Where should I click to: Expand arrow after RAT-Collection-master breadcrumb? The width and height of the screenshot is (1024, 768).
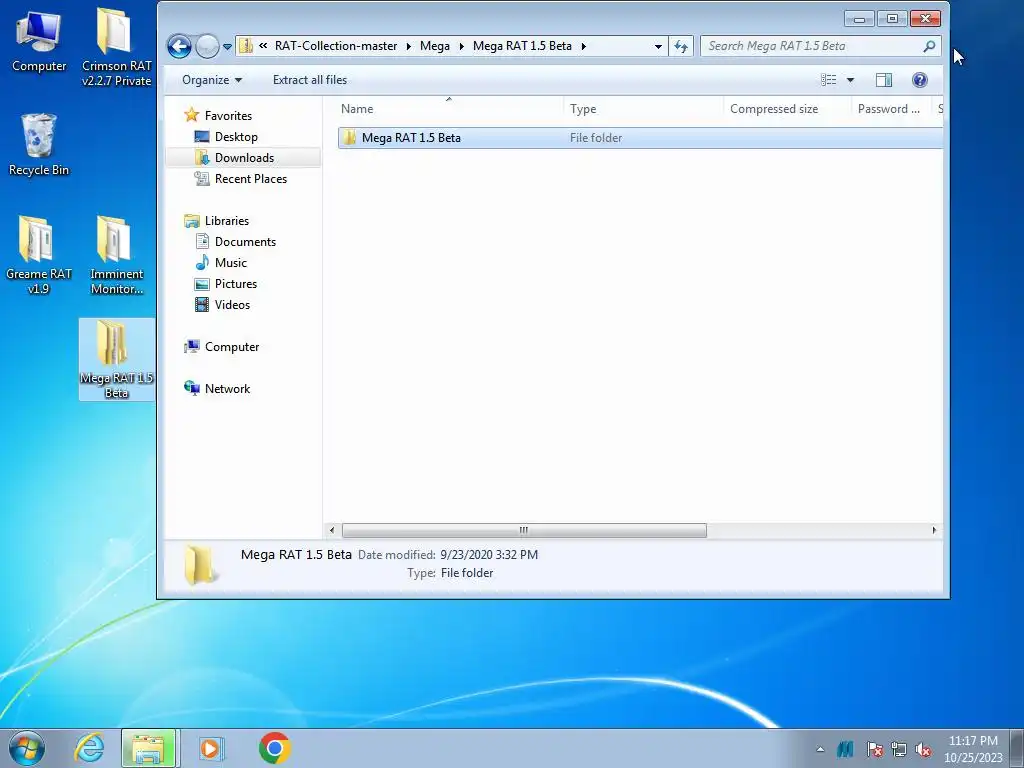coord(409,46)
